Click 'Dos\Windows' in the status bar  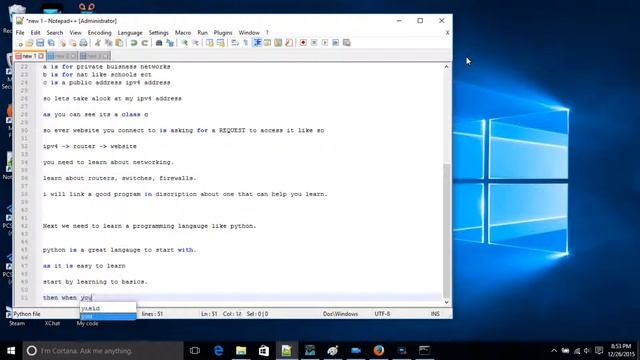point(340,314)
